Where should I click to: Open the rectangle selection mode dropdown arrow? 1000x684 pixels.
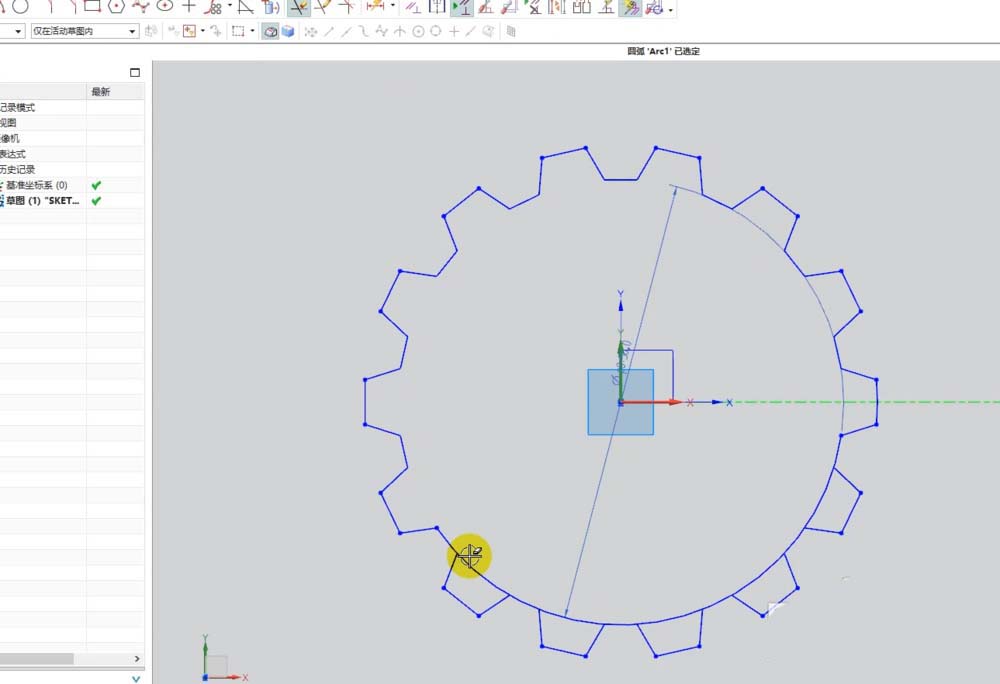(x=252, y=32)
